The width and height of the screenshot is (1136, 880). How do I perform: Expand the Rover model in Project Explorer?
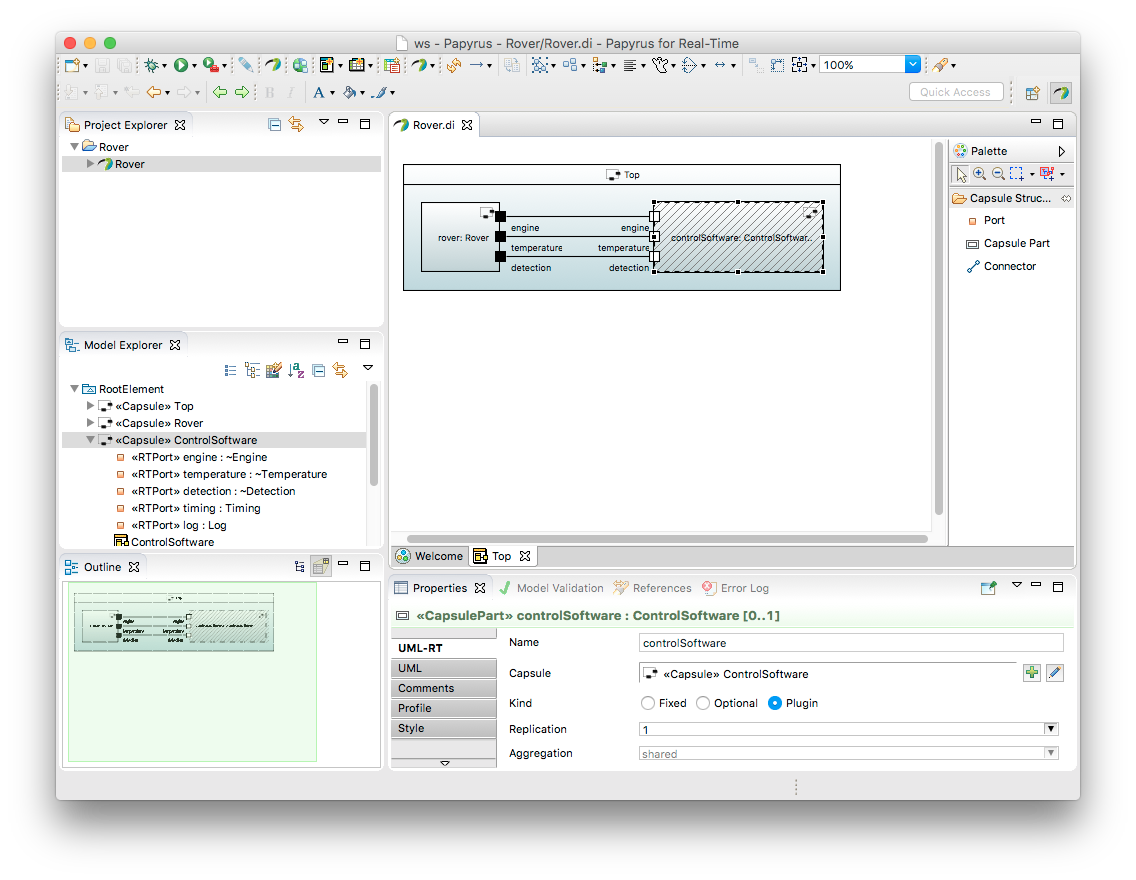pos(91,164)
